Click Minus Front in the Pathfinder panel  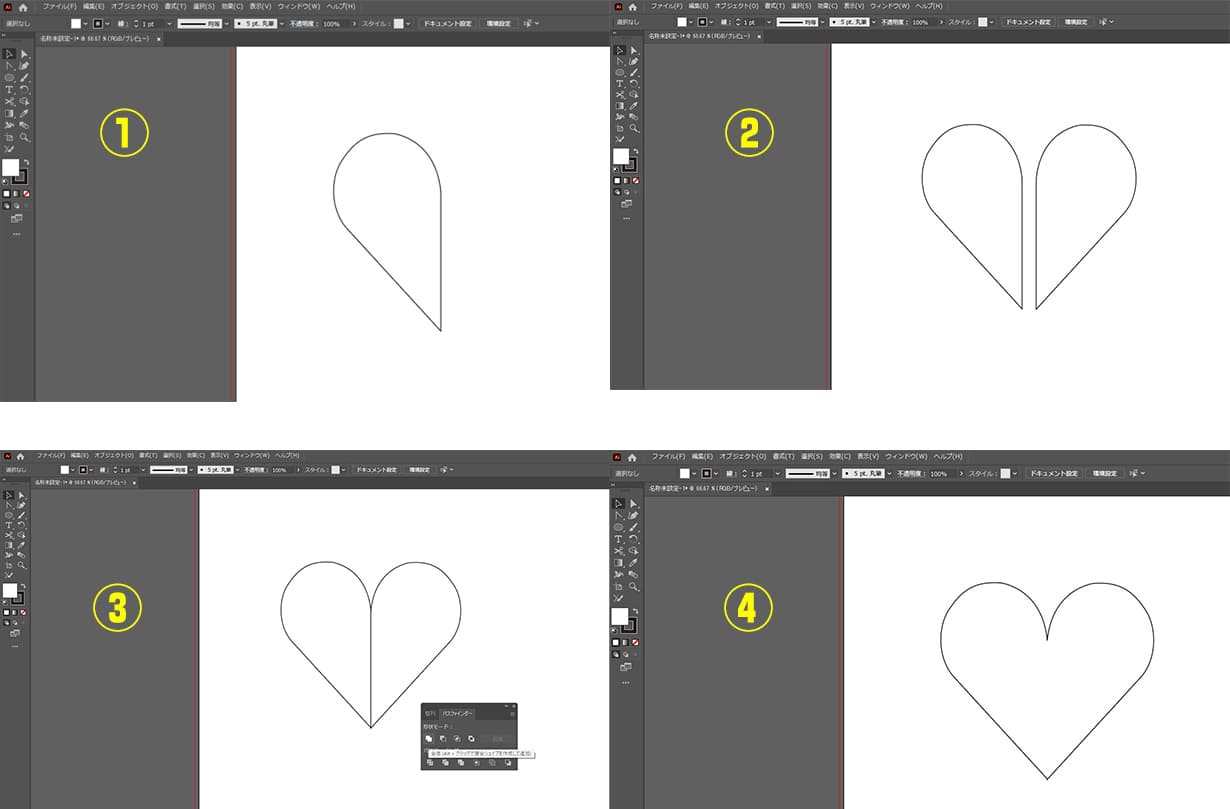[x=443, y=739]
